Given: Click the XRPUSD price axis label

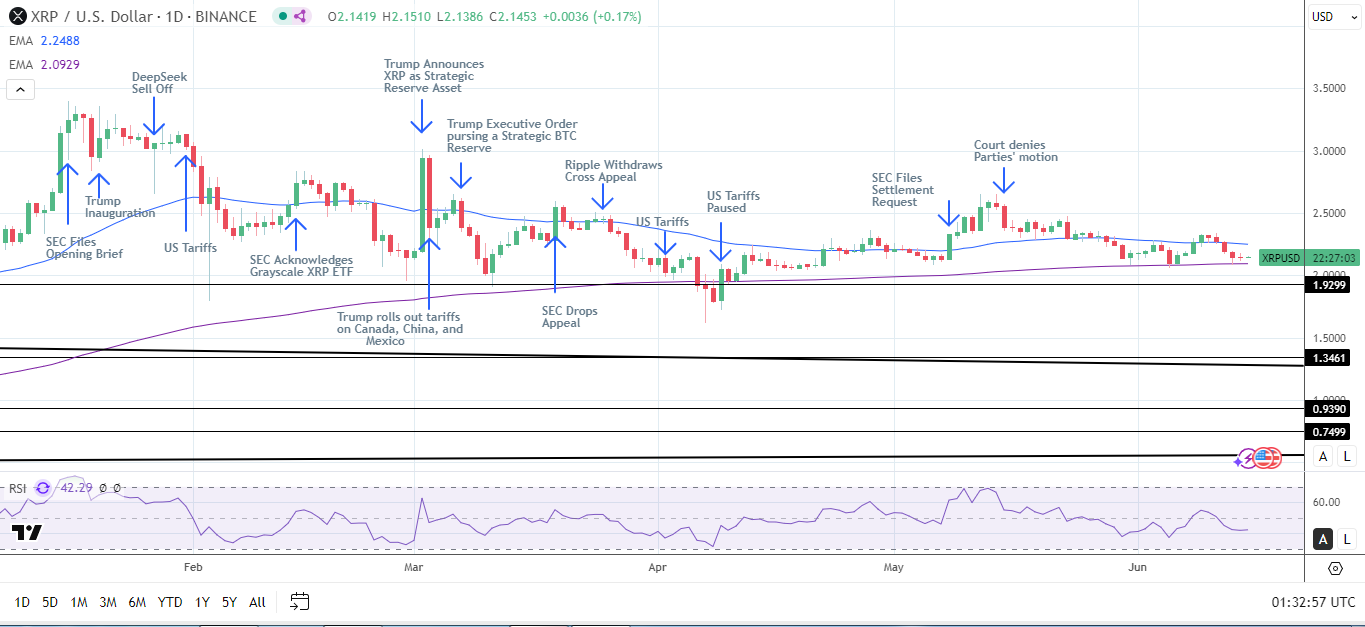Looking at the screenshot, I should (1279, 257).
